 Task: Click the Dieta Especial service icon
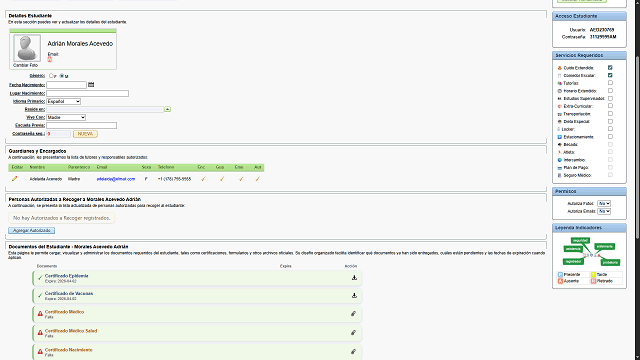point(560,122)
